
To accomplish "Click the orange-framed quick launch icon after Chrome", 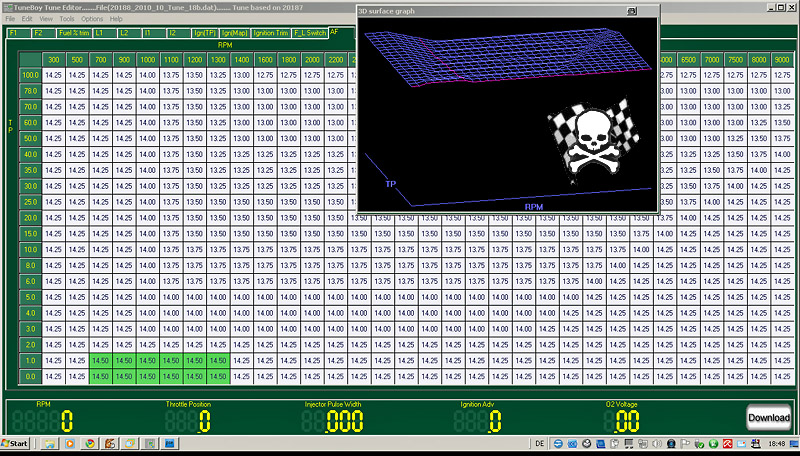I will pos(130,443).
